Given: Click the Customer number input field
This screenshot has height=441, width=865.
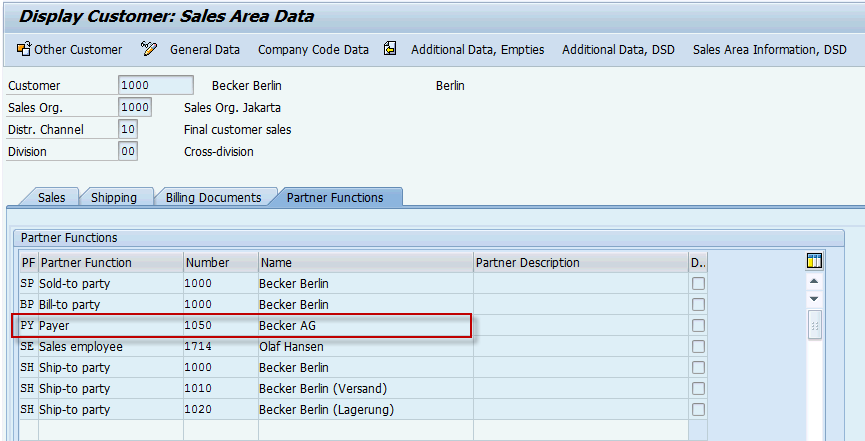Looking at the screenshot, I should point(155,86).
